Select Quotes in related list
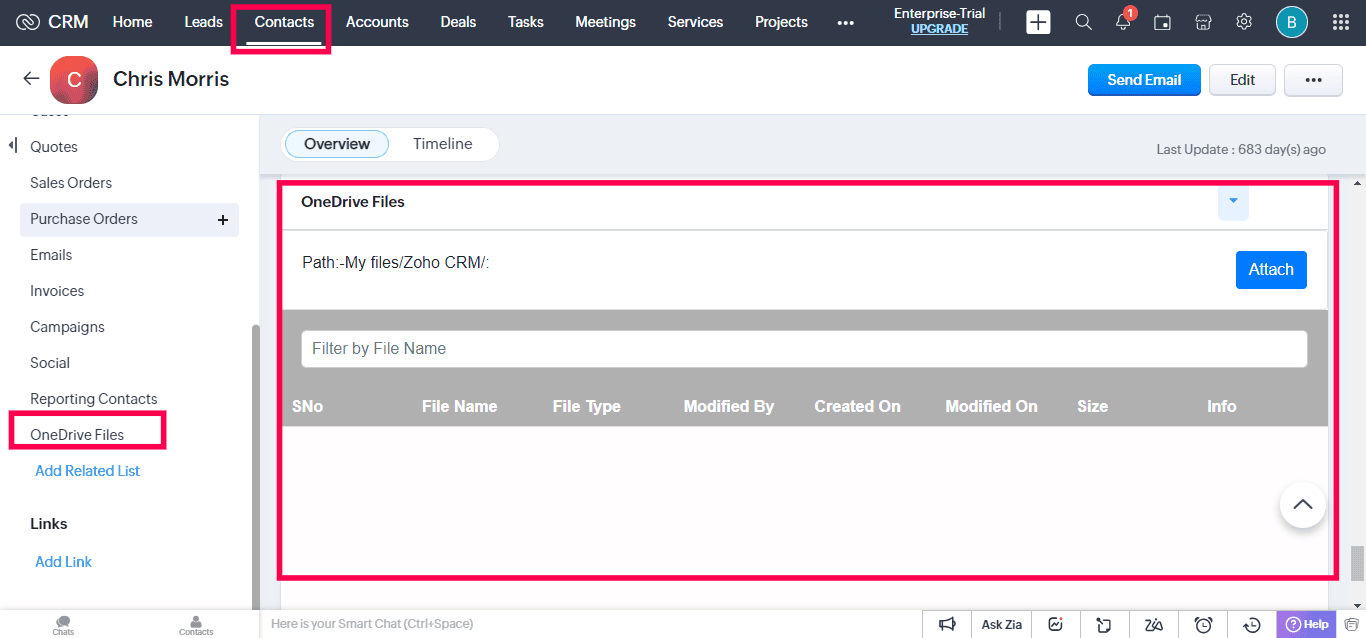 pos(54,147)
